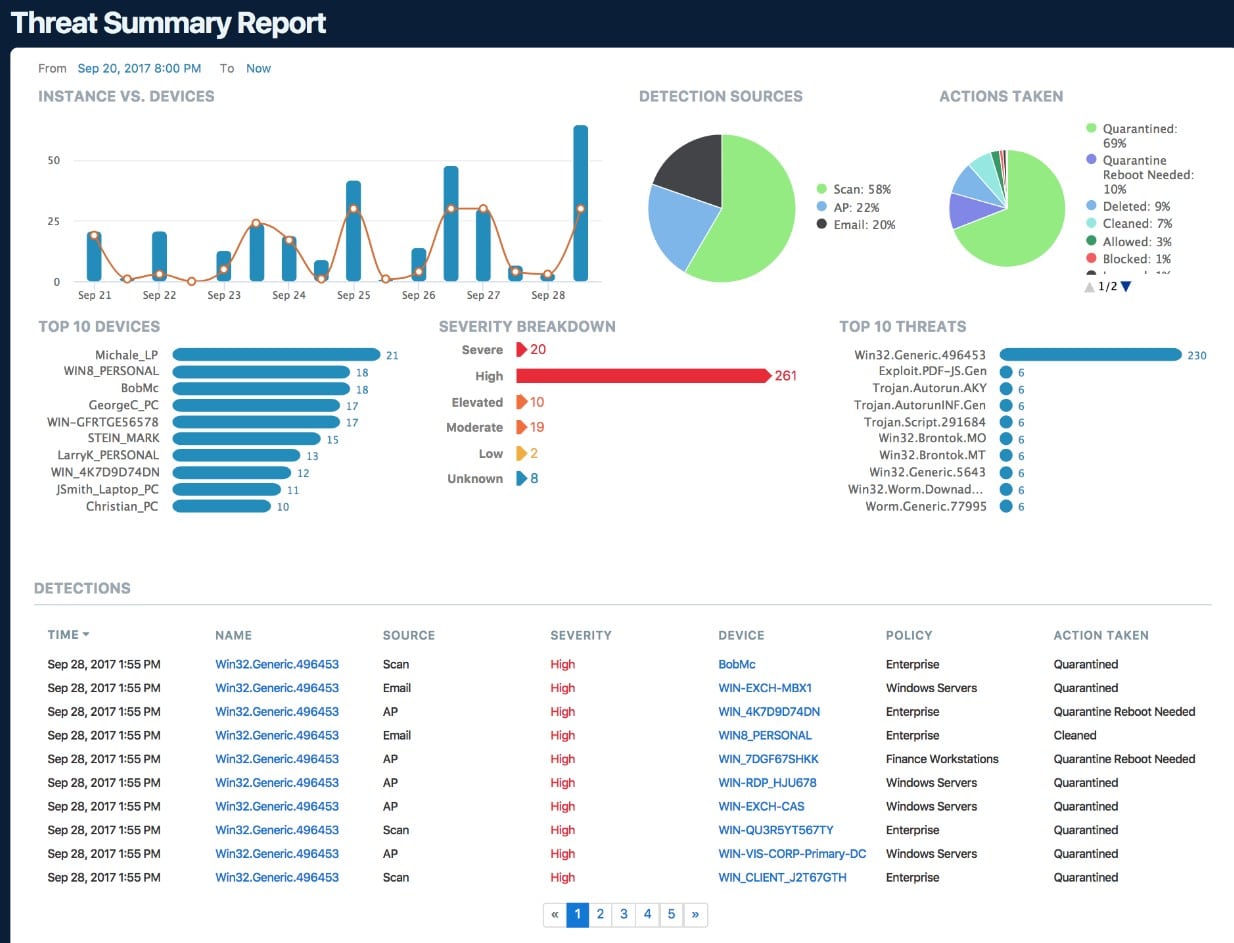Click the Scan 58% legend dot
Image resolution: width=1234 pixels, height=943 pixels.
click(x=822, y=189)
